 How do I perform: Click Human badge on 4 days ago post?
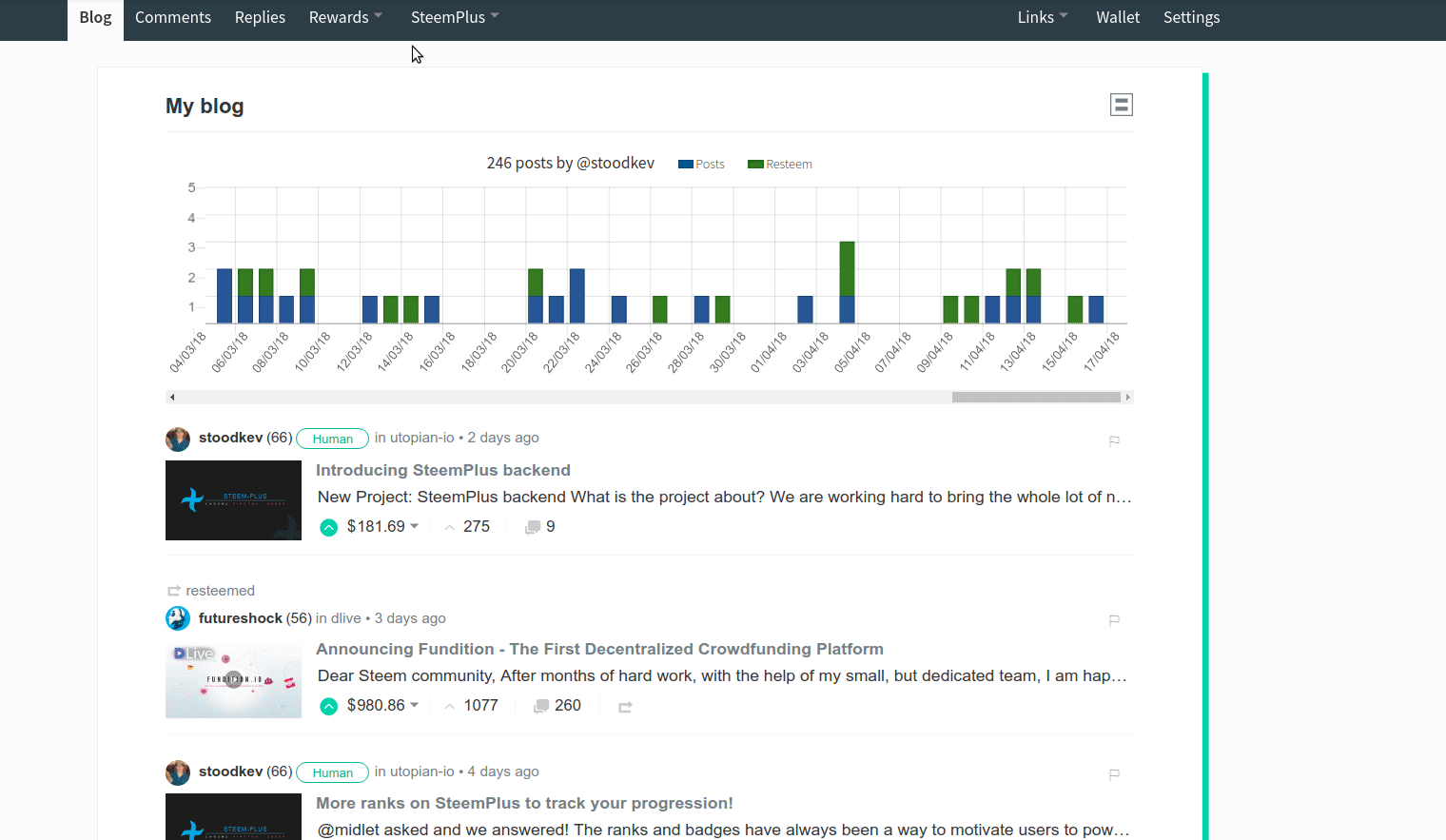pyautogui.click(x=333, y=772)
